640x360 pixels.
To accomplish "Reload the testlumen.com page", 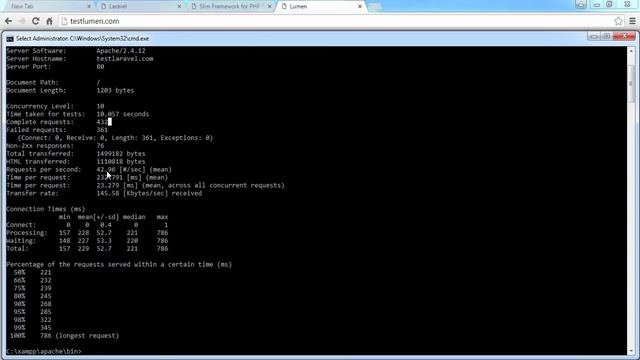I will click(36, 21).
